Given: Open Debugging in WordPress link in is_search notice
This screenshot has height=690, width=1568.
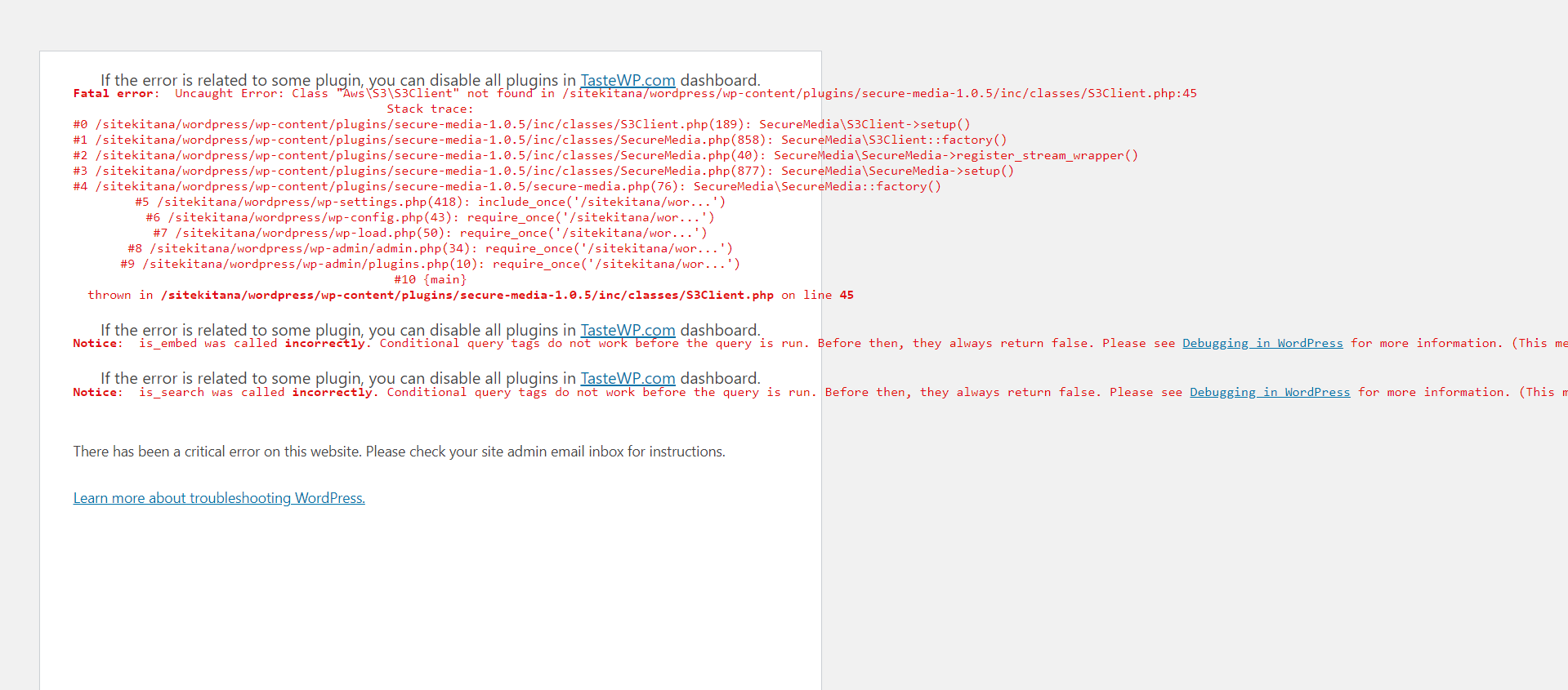Looking at the screenshot, I should [1270, 392].
